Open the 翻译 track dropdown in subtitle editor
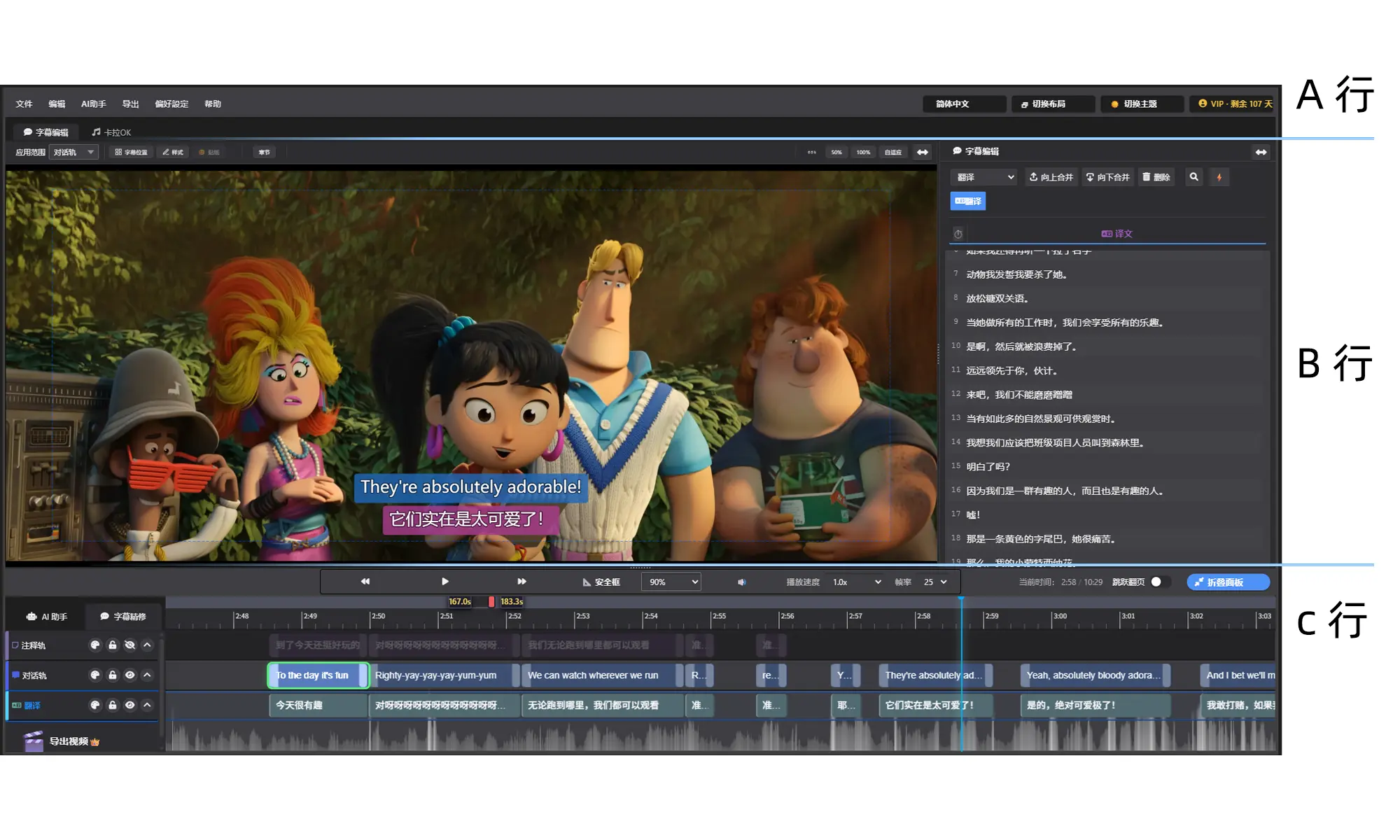Image resolution: width=1400 pixels, height=840 pixels. pos(984,178)
